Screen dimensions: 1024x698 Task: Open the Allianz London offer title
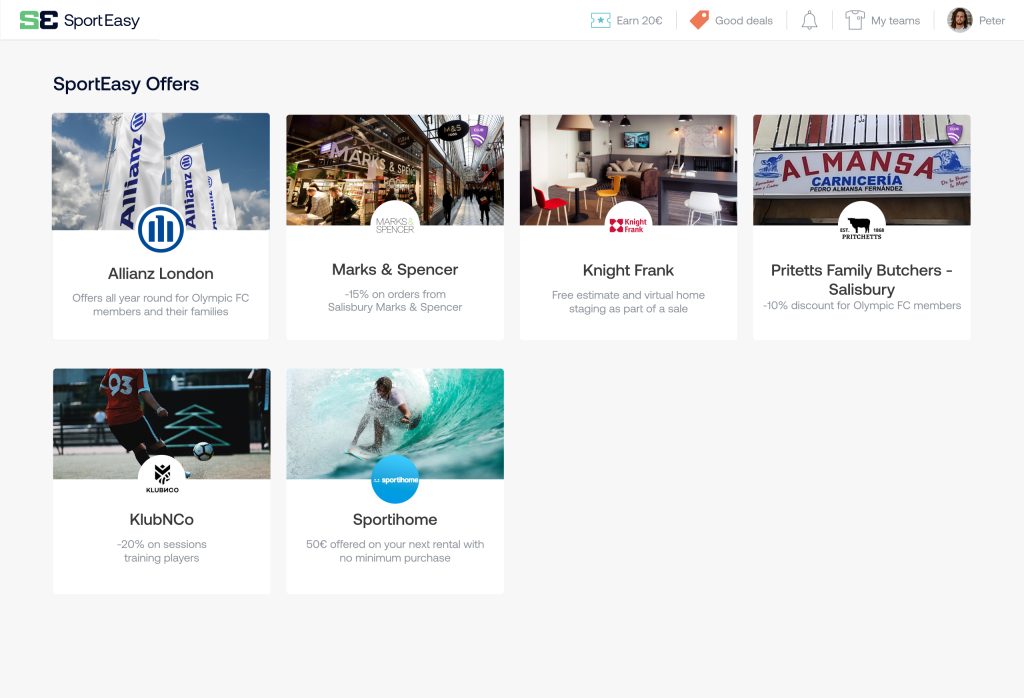pyautogui.click(x=161, y=274)
